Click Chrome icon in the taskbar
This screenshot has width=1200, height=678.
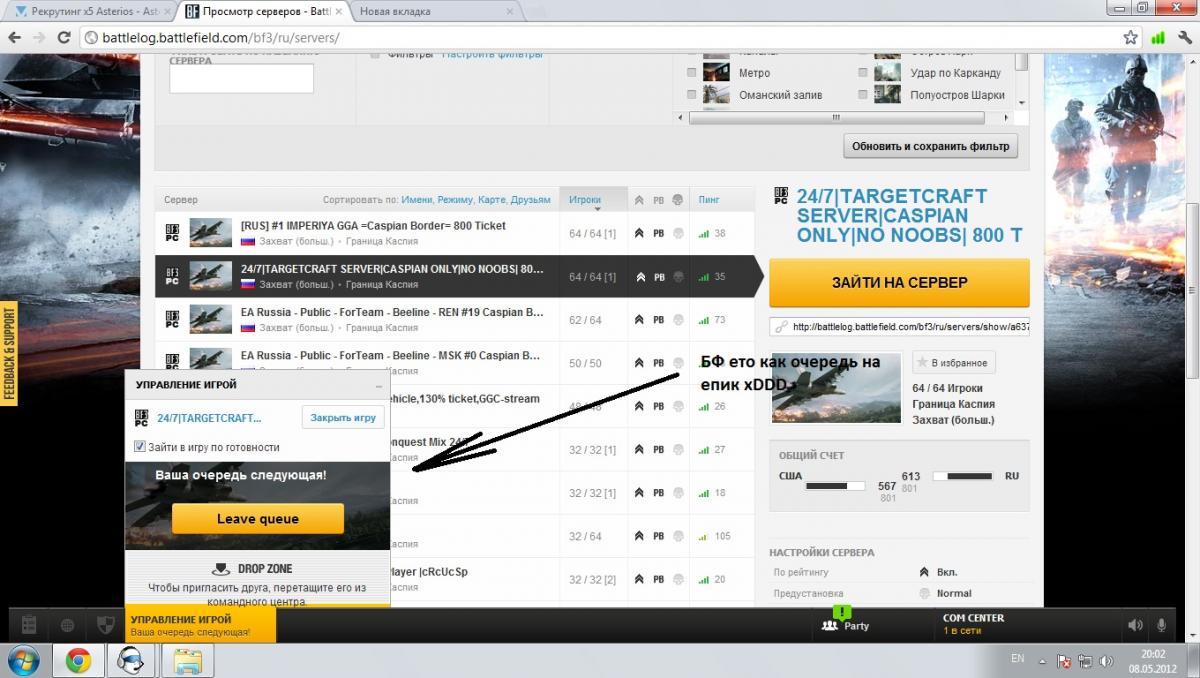coord(79,660)
